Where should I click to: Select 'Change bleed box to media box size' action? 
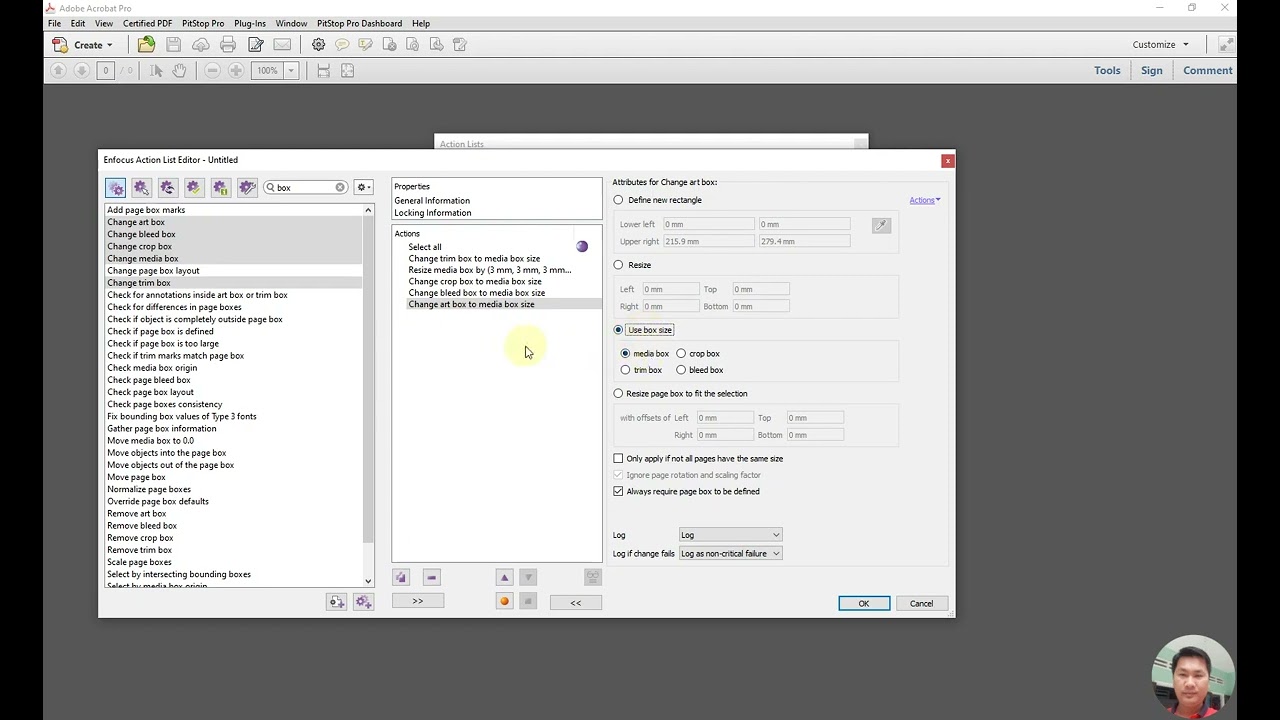[x=477, y=293]
